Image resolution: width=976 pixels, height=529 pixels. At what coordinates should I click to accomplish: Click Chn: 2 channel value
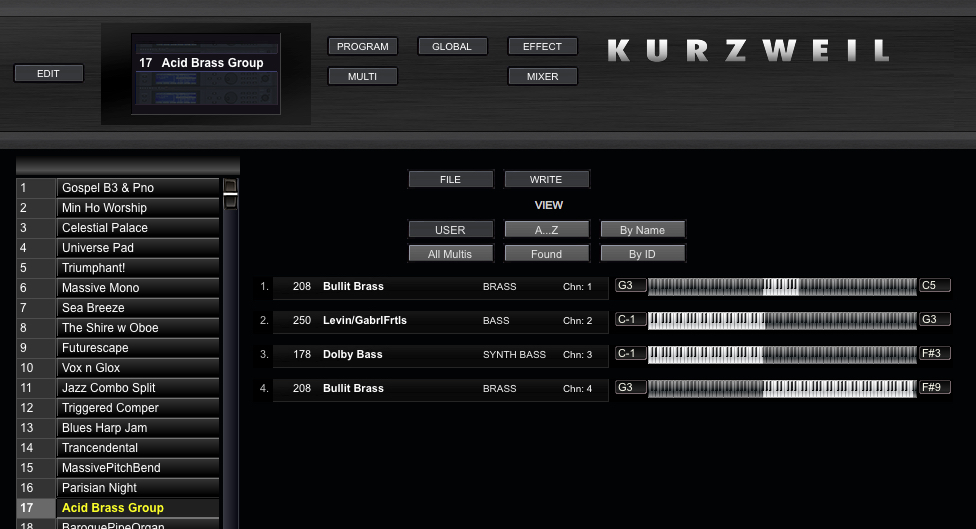[x=578, y=321]
